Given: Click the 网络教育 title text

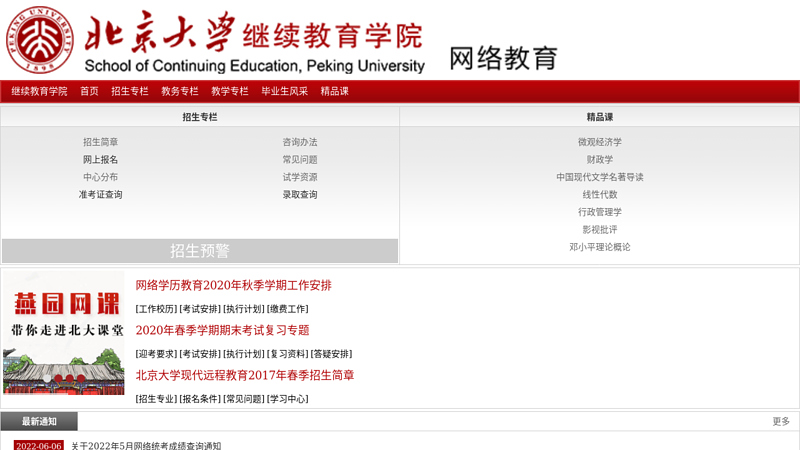Looking at the screenshot, I should tap(503, 58).
